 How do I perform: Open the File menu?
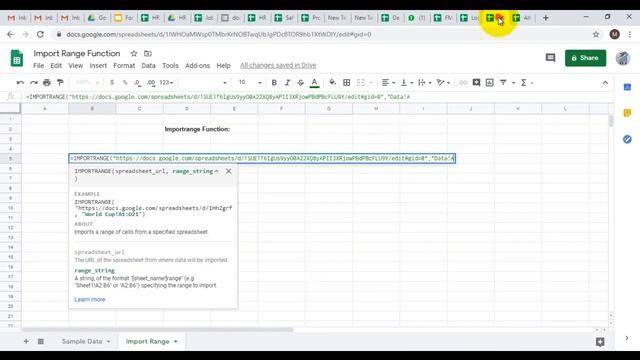click(38, 65)
